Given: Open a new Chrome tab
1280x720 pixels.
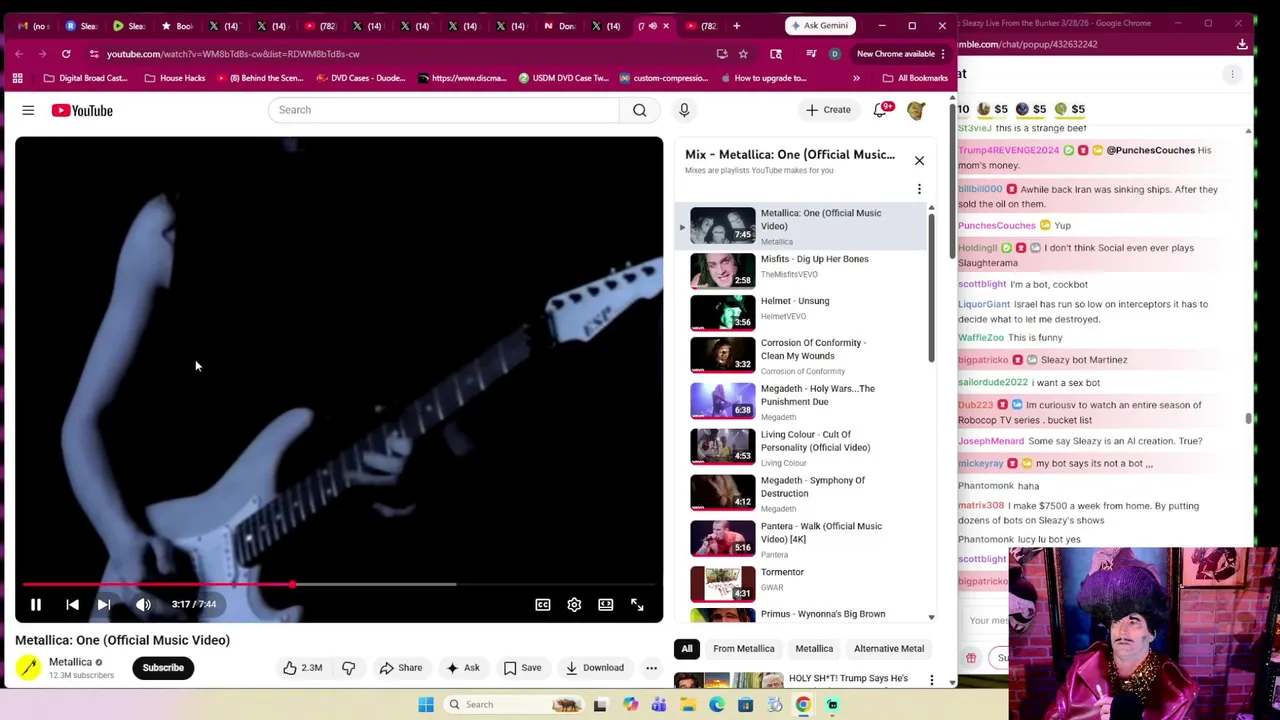Looking at the screenshot, I should 736,26.
